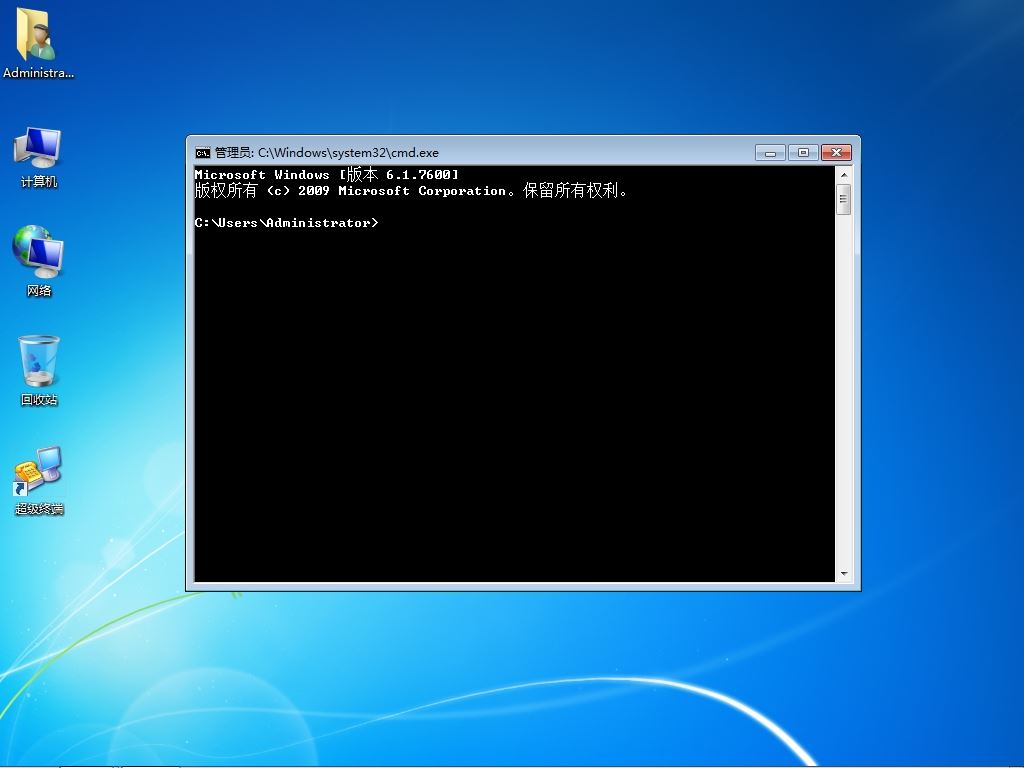The width and height of the screenshot is (1024, 768).
Task: Select the 超级终端 shortcut icon
Action: [39, 481]
